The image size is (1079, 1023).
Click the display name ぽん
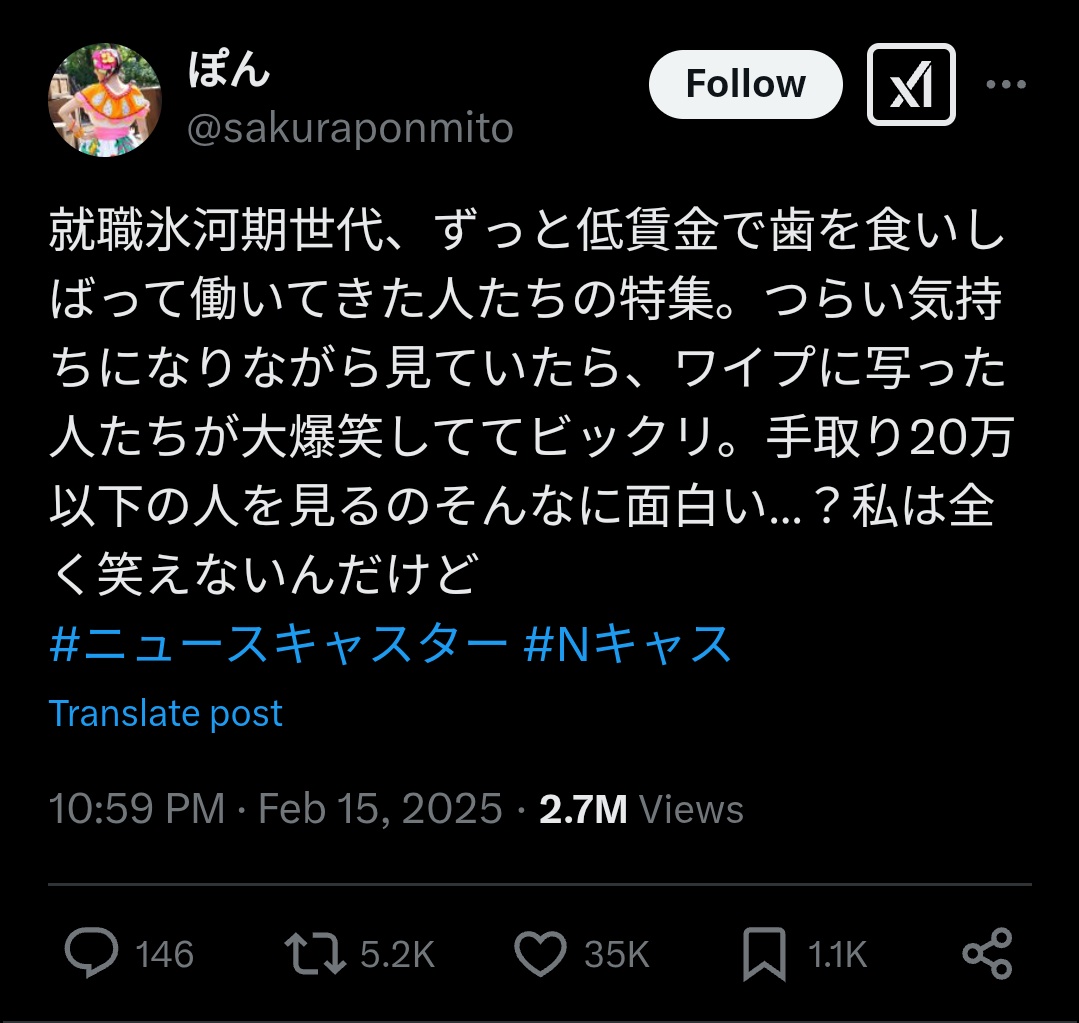pyautogui.click(x=229, y=72)
